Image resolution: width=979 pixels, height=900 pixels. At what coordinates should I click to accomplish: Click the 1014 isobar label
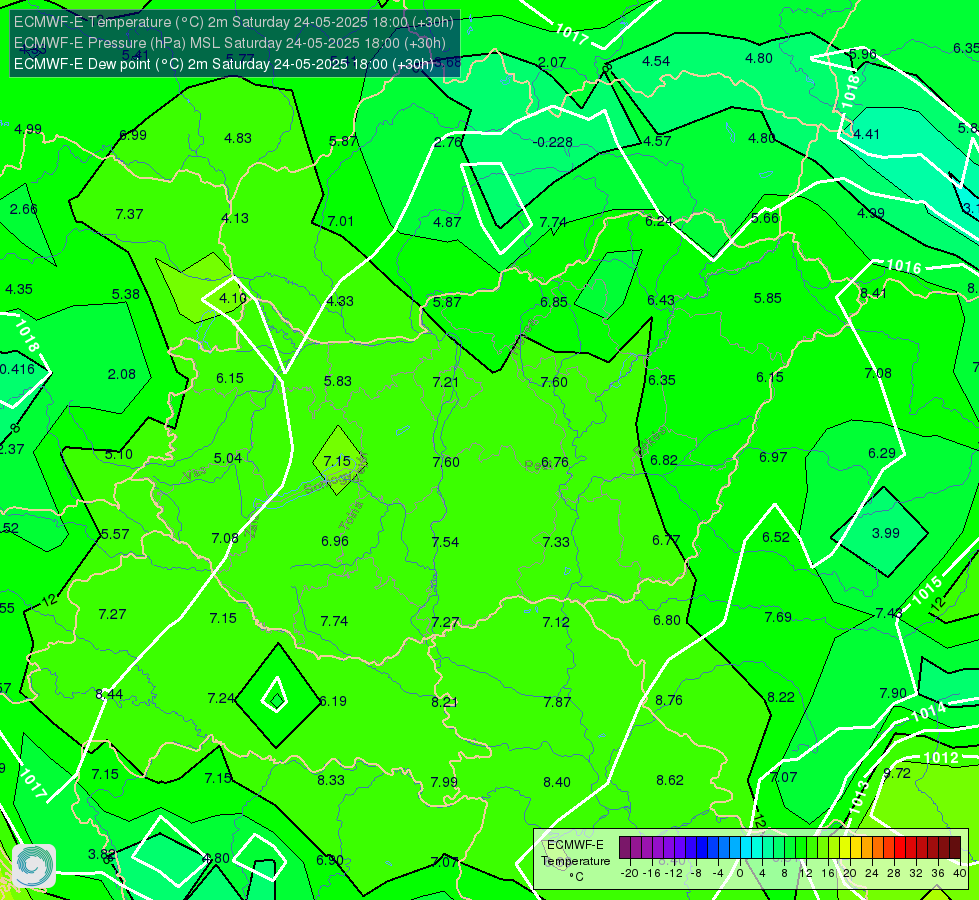(928, 711)
